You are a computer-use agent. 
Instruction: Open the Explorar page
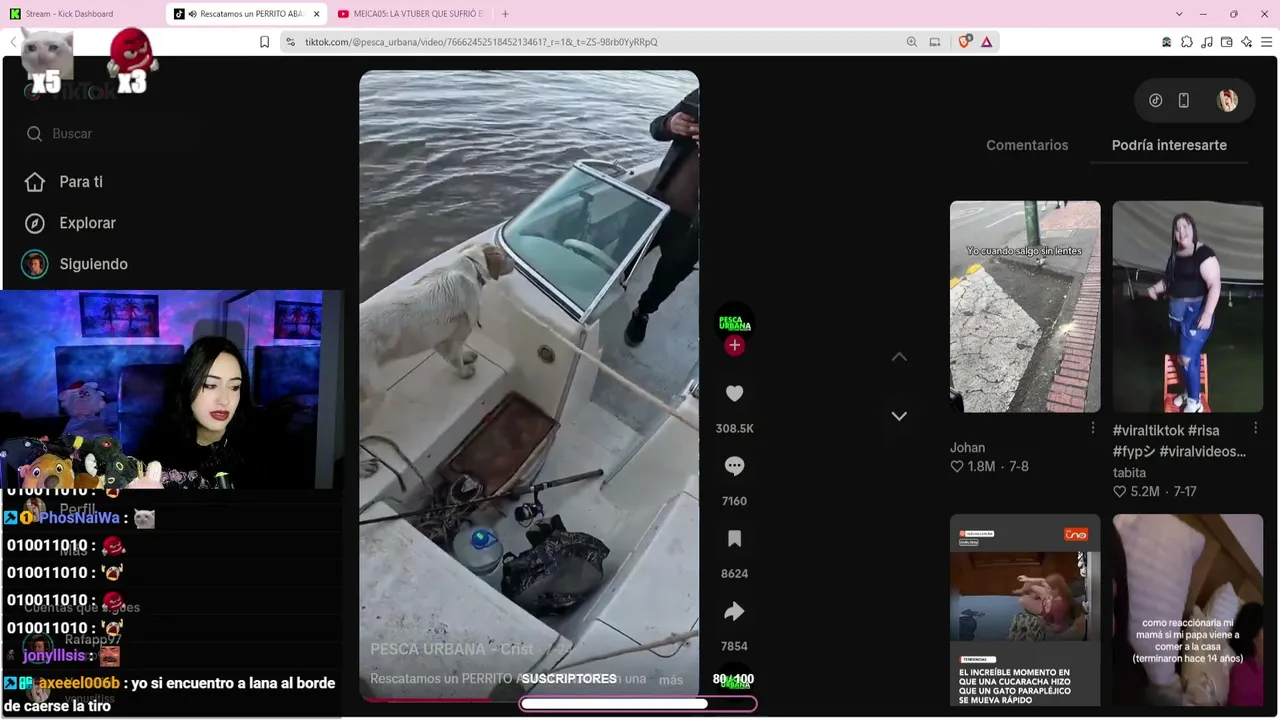[88, 223]
